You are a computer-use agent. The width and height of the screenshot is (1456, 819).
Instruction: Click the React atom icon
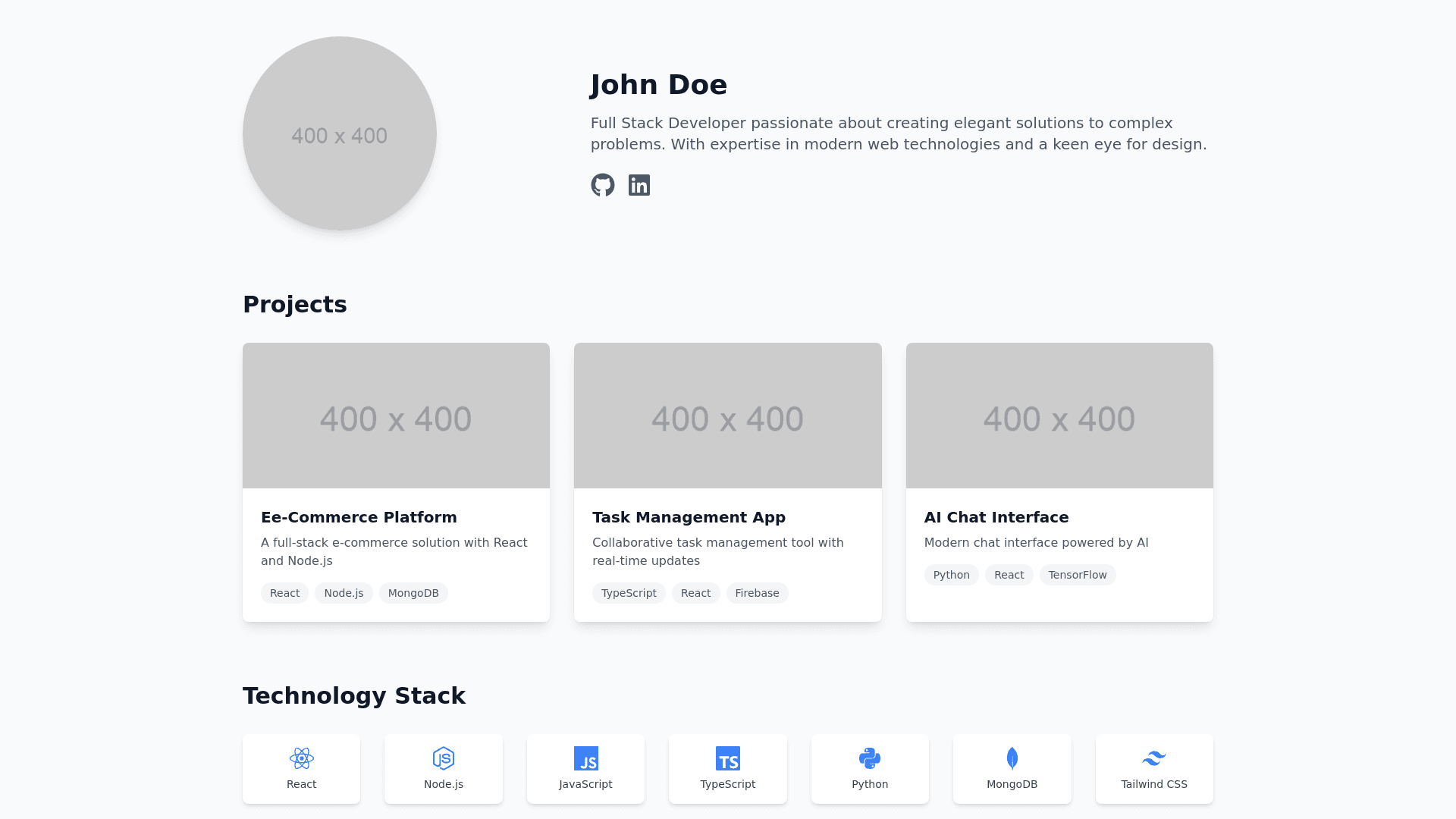click(301, 758)
